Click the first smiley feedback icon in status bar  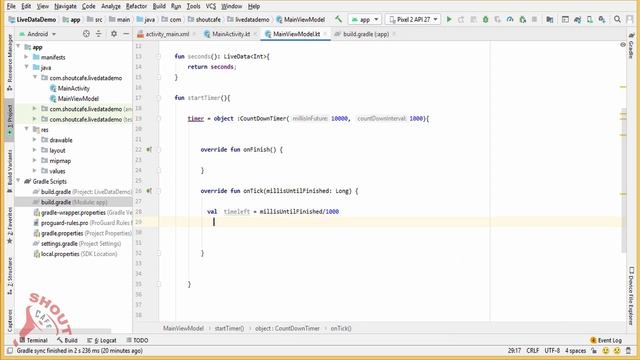pos(606,351)
